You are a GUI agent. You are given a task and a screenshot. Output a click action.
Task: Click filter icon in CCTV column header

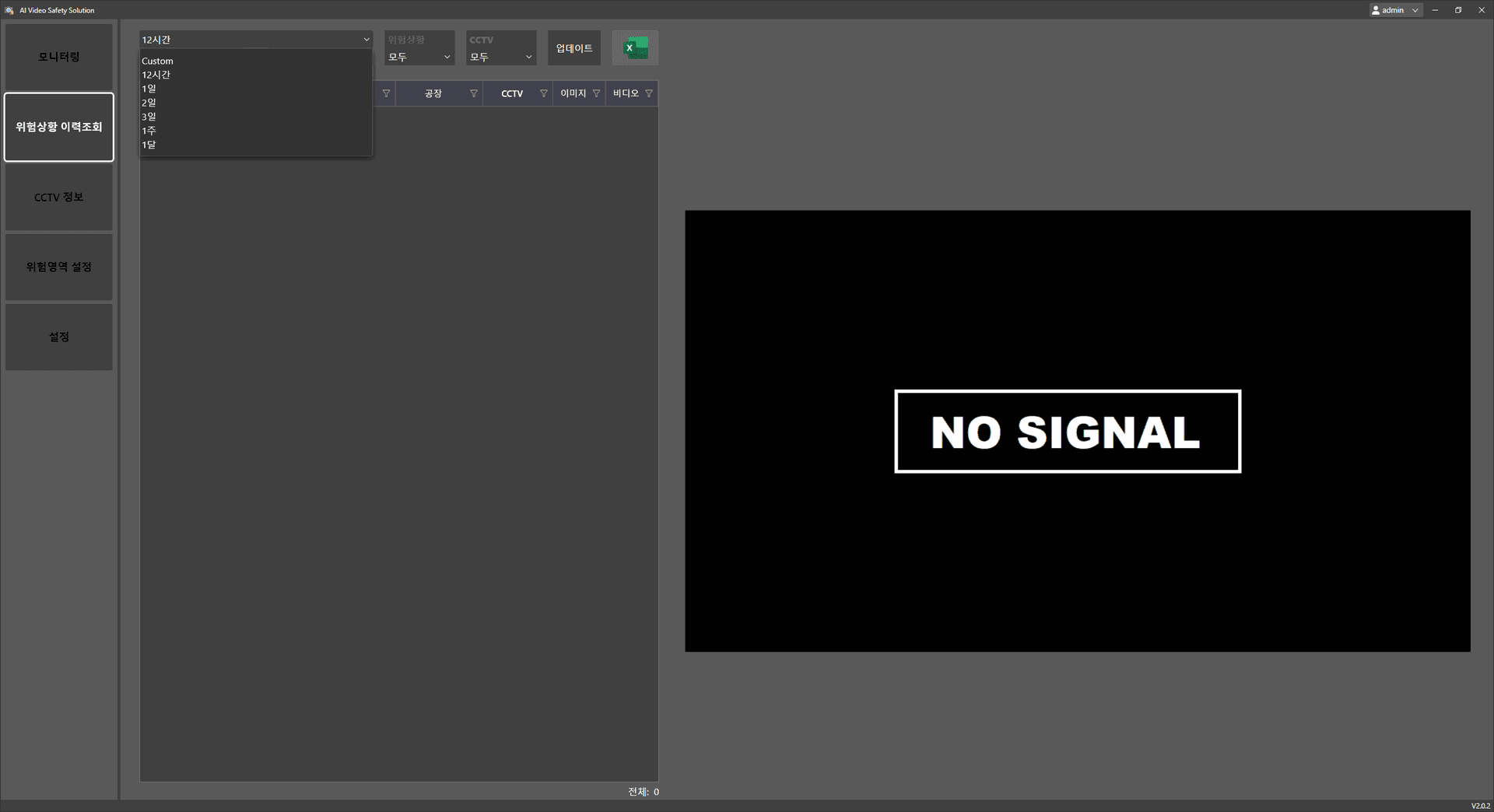[543, 93]
